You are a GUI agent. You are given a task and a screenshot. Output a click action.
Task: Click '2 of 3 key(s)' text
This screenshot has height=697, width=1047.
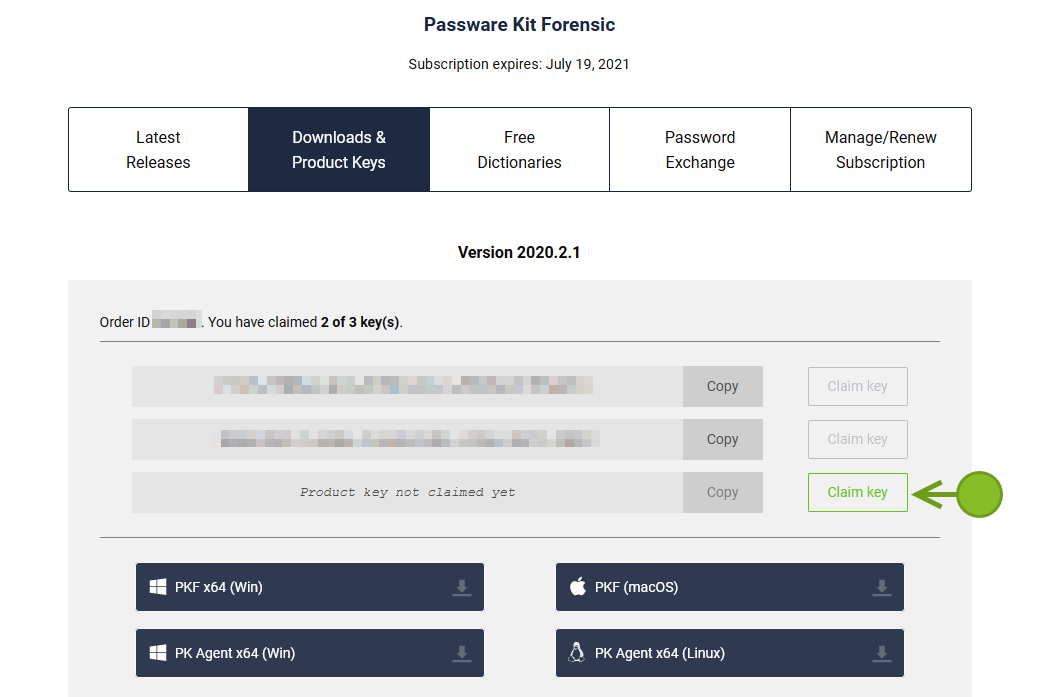[360, 322]
